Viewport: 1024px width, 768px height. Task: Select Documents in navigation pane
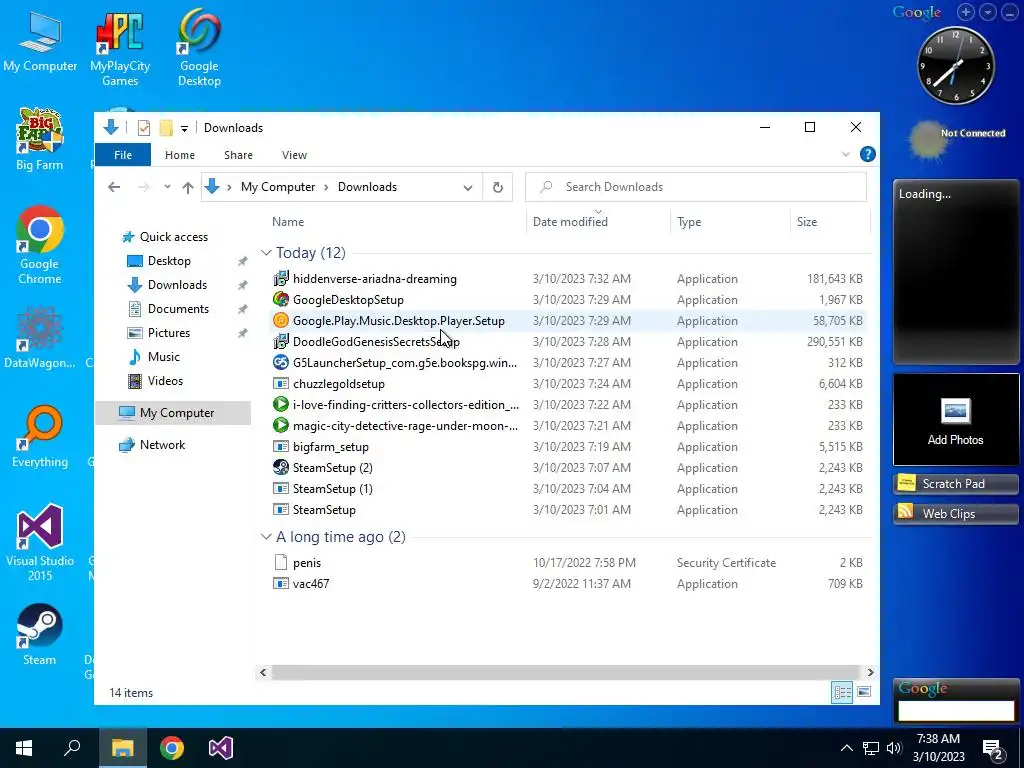click(x=178, y=309)
